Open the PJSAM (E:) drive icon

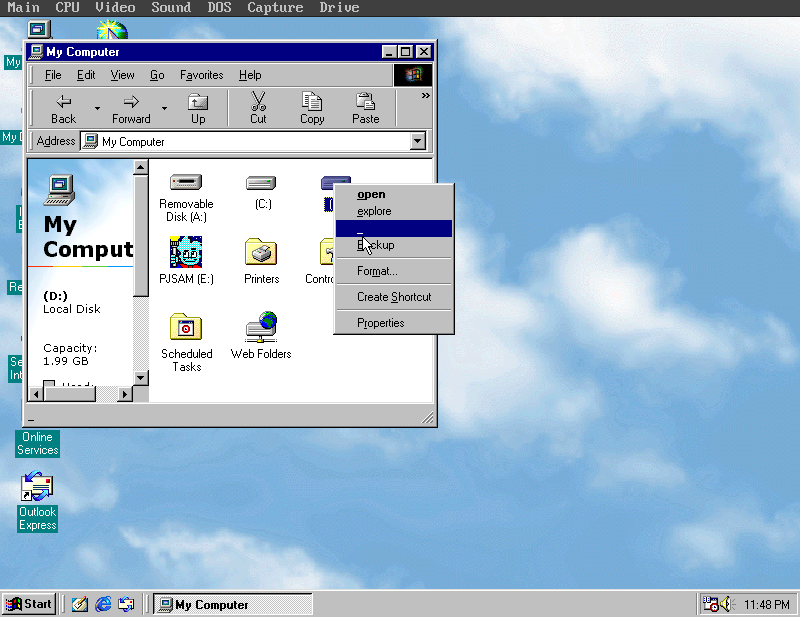click(x=186, y=252)
